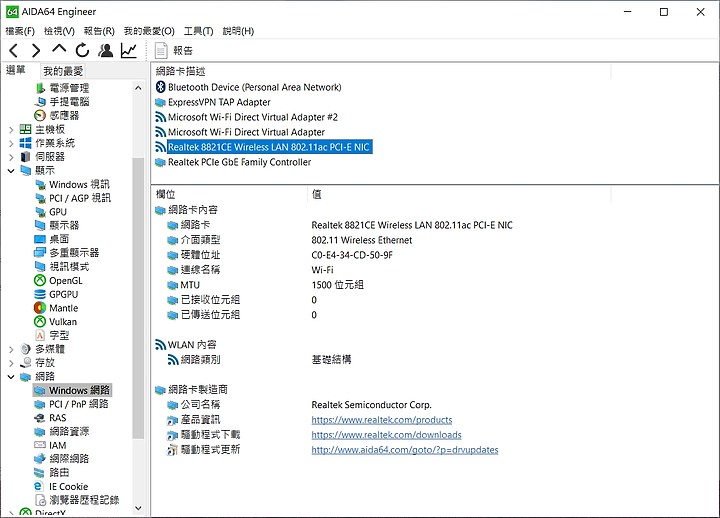The width and height of the screenshot is (720, 518).
Task: Collapse the 網路 tree node
Action: click(x=11, y=377)
